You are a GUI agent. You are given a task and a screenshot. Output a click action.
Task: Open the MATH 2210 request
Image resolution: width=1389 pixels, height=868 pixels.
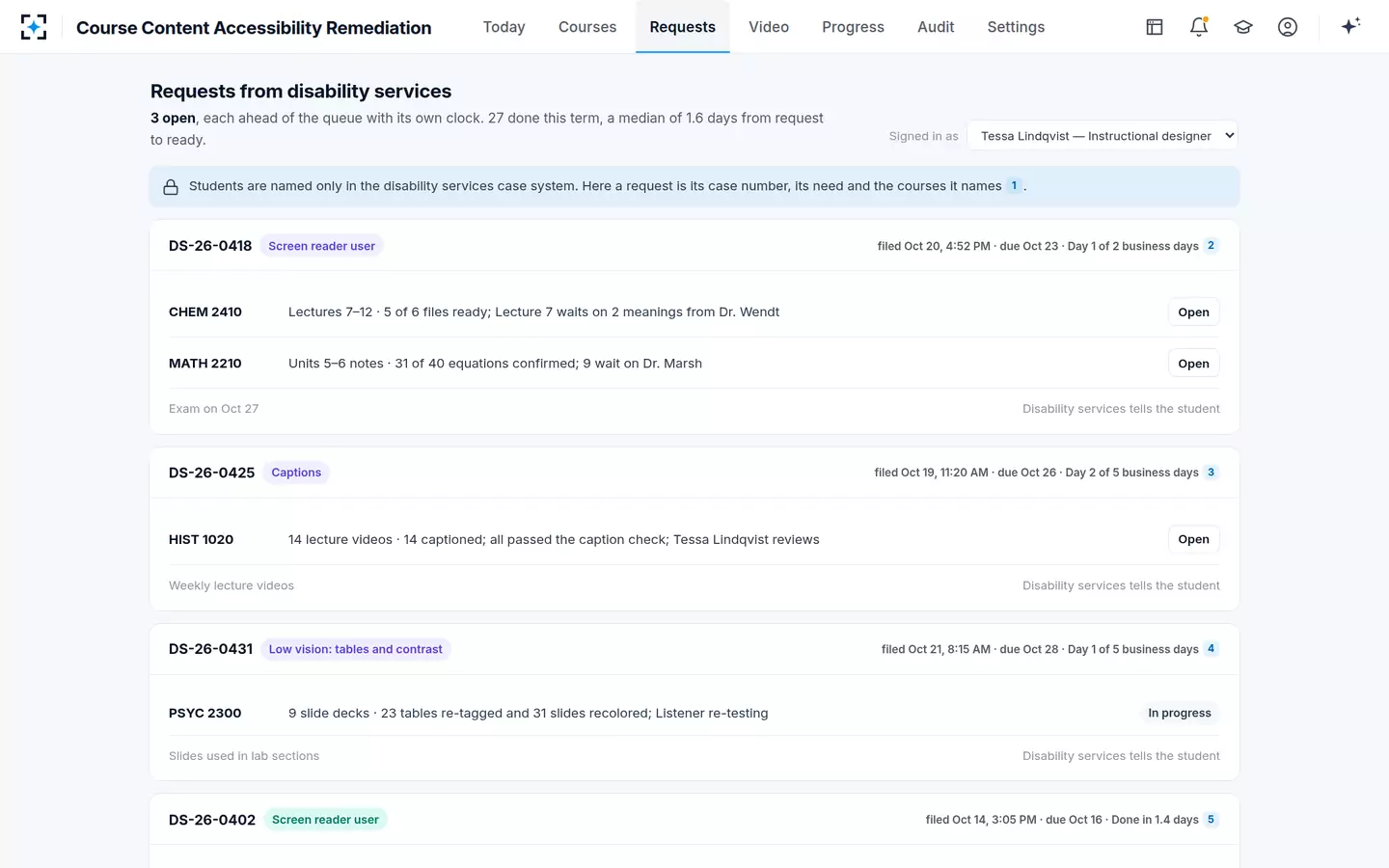click(1193, 364)
